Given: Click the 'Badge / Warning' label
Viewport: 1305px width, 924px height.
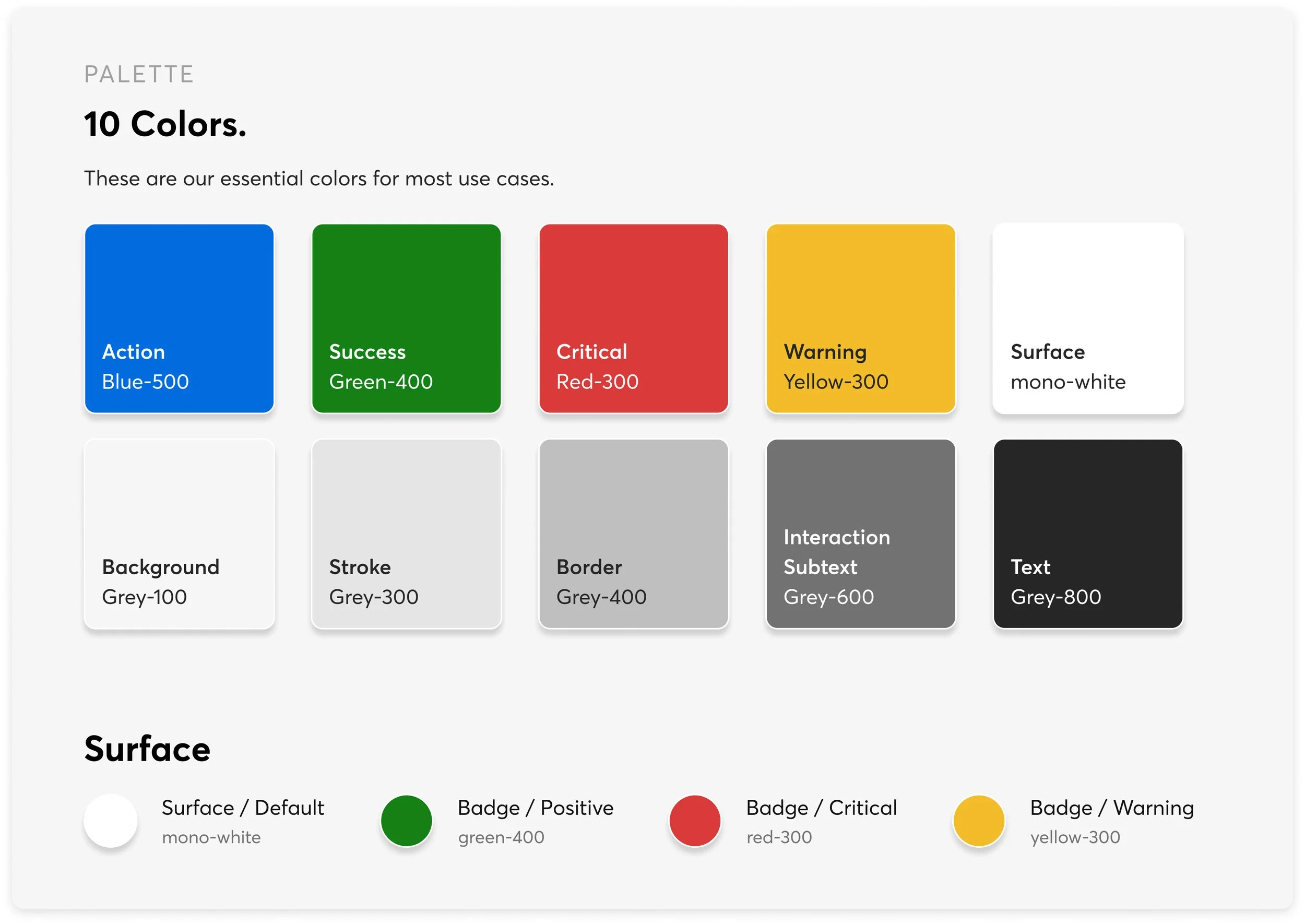Looking at the screenshot, I should (1111, 808).
